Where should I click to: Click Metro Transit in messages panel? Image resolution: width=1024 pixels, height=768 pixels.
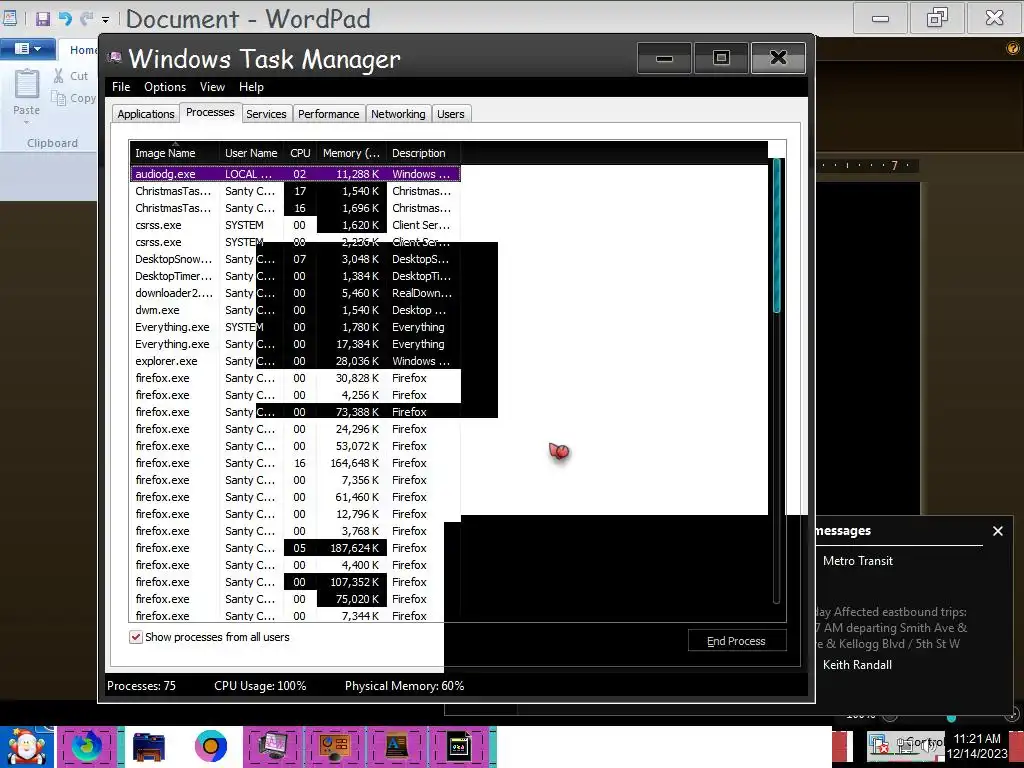coord(857,561)
